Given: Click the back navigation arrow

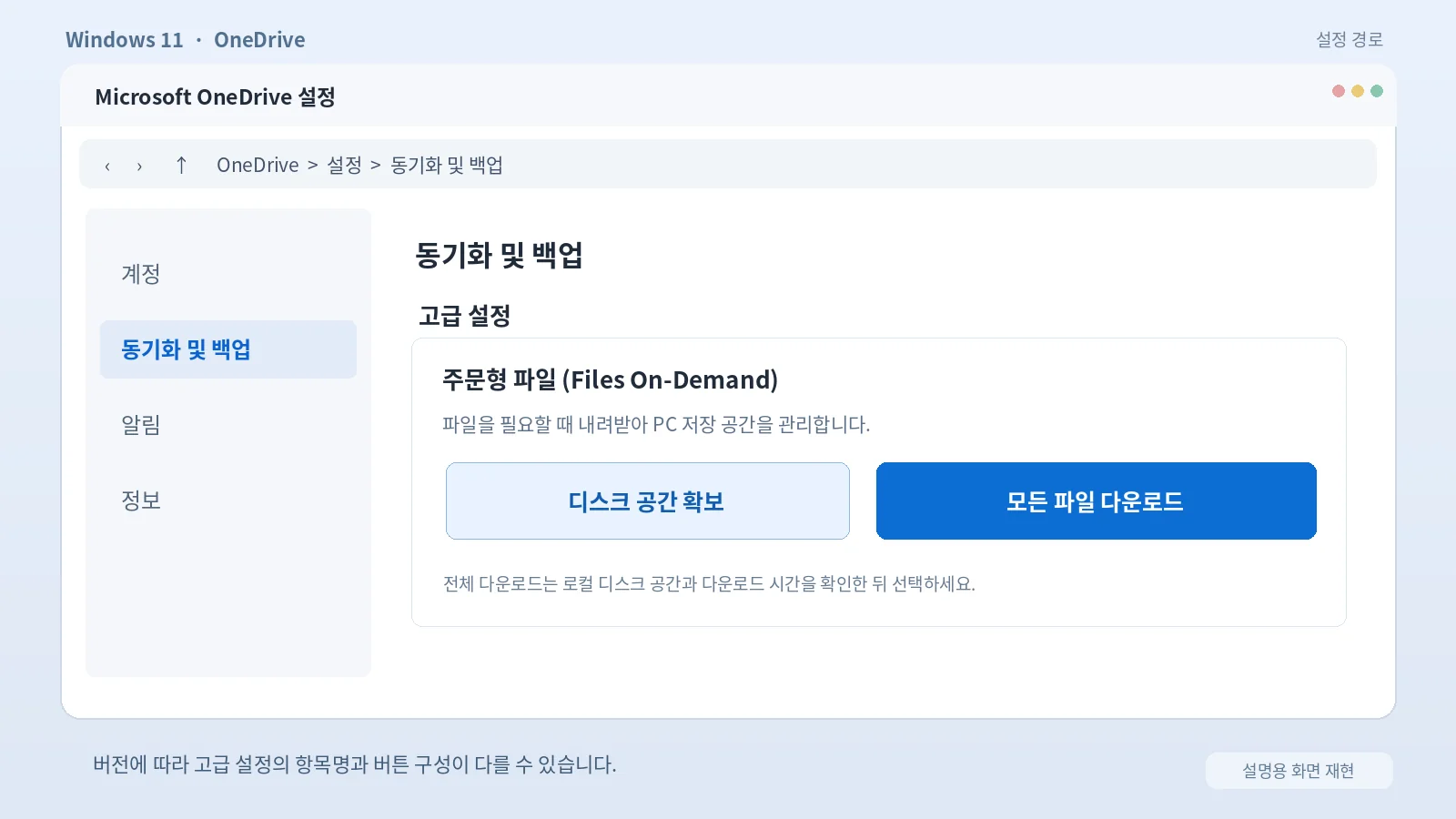Looking at the screenshot, I should [107, 166].
